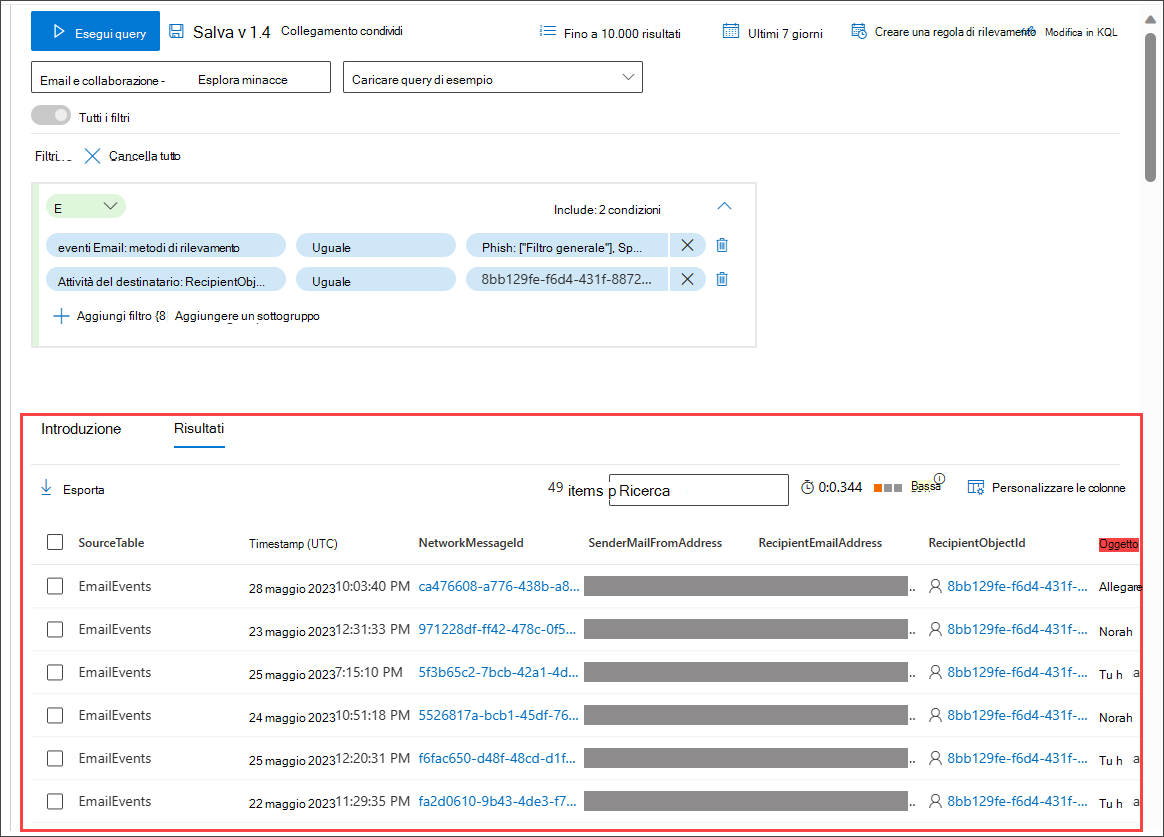Sort by Timestamp (UTC) column header

tap(293, 544)
